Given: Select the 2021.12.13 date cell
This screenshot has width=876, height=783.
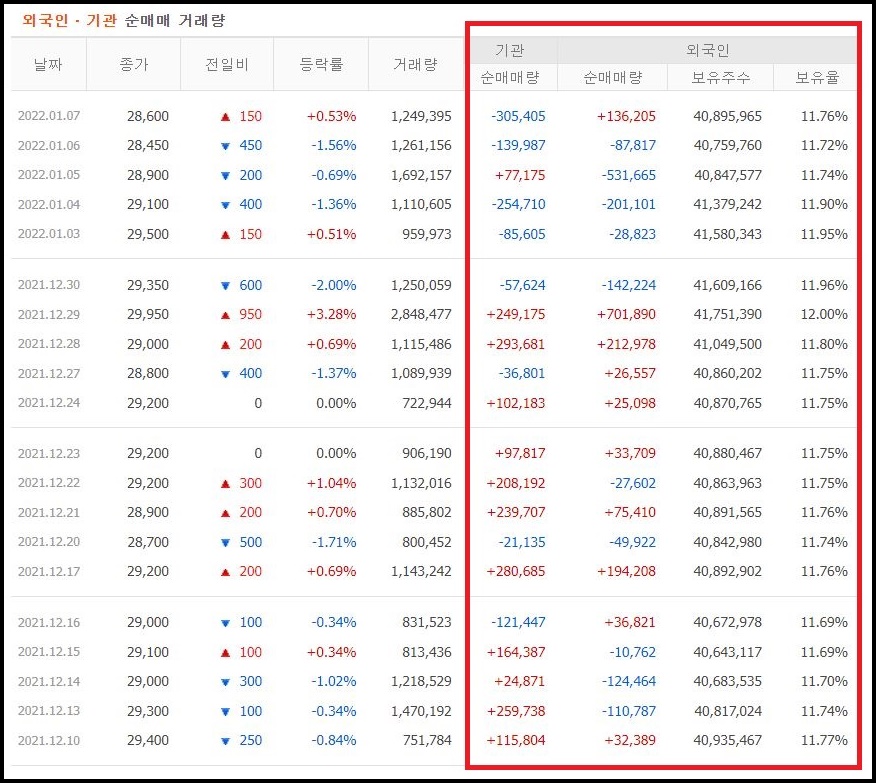Looking at the screenshot, I should [x=49, y=711].
